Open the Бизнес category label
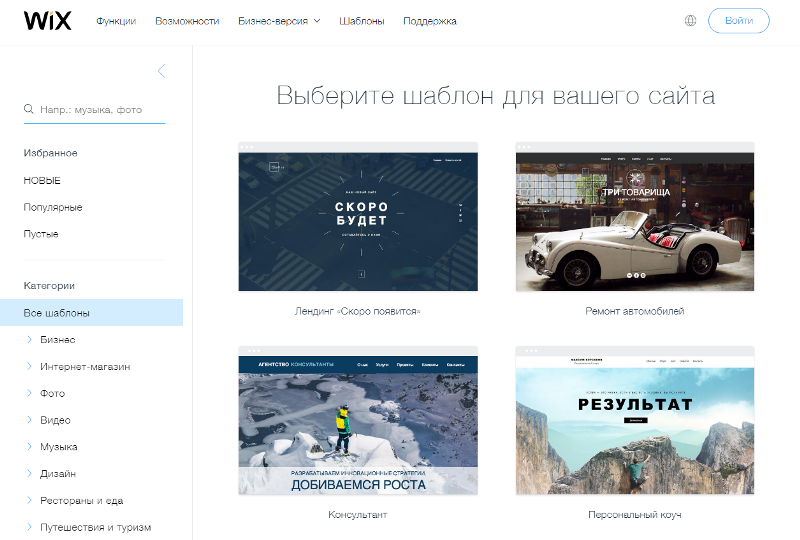The width and height of the screenshot is (800, 540). point(58,340)
